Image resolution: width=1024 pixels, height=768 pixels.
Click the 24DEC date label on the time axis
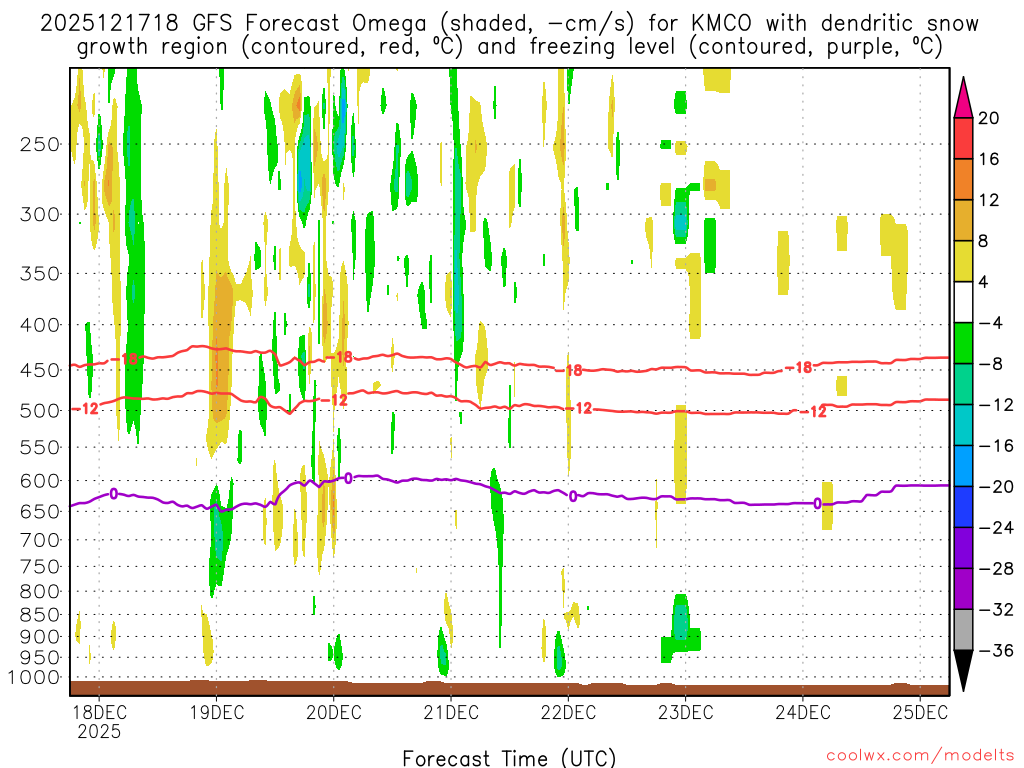click(x=803, y=712)
